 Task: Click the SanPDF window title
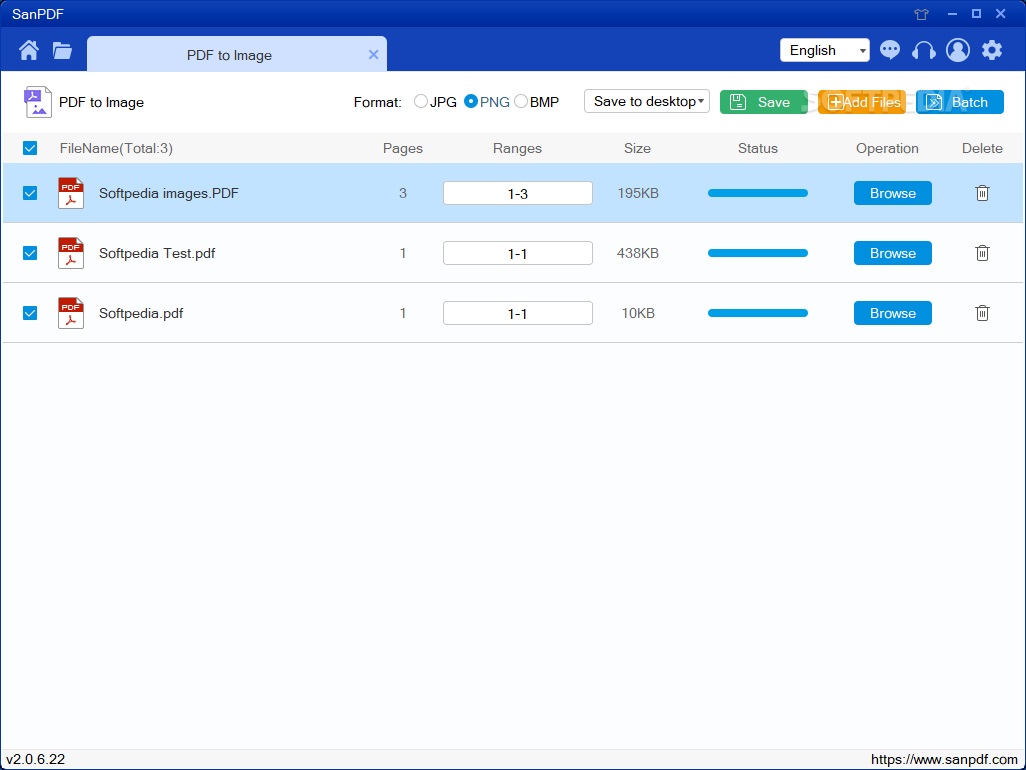[x=38, y=14]
